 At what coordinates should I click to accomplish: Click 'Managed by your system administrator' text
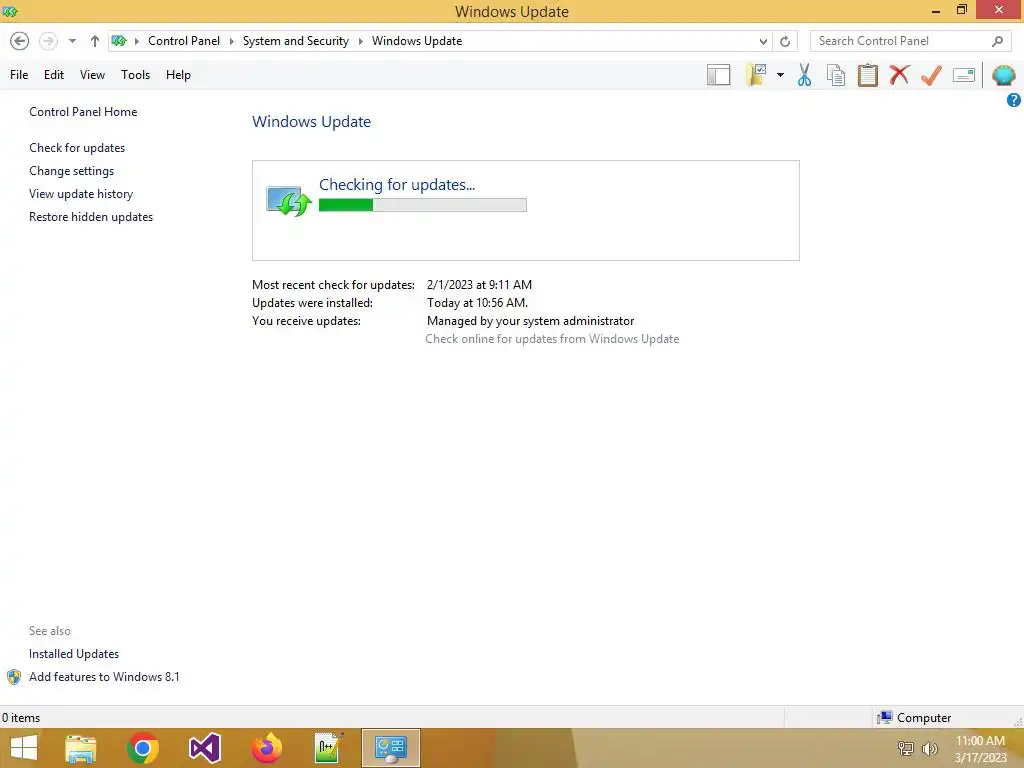530,321
